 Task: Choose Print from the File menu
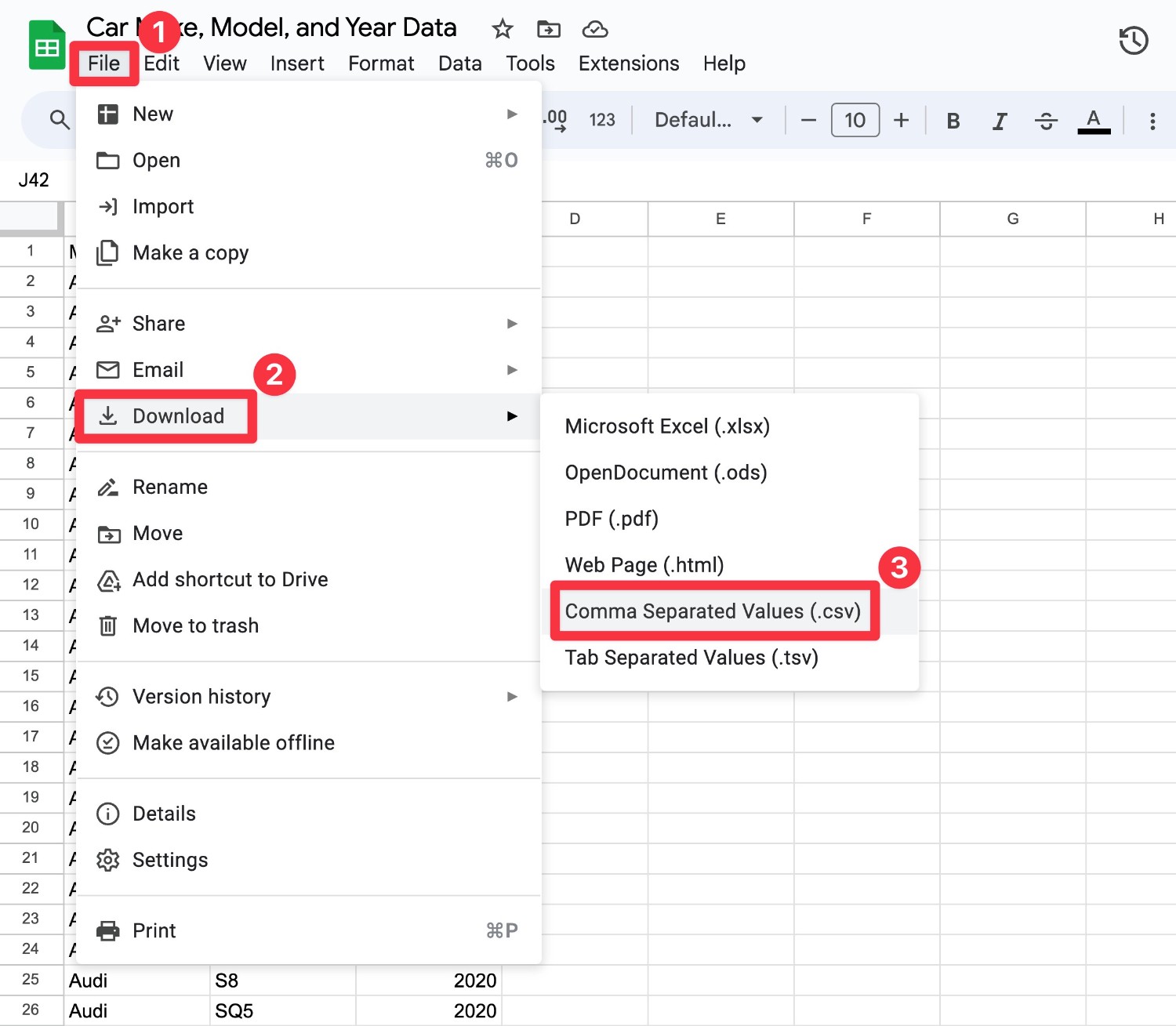(x=308, y=930)
